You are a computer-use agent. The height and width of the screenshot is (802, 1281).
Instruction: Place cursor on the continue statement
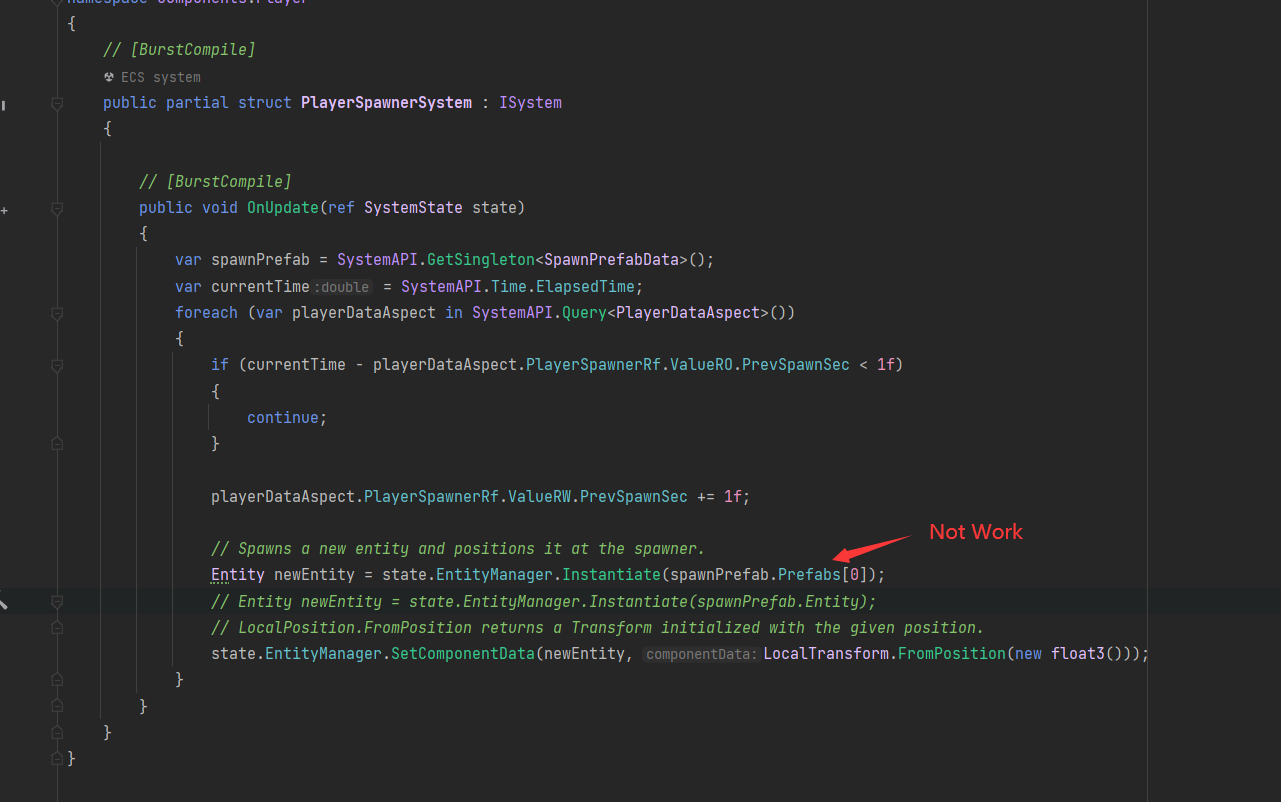point(283,417)
